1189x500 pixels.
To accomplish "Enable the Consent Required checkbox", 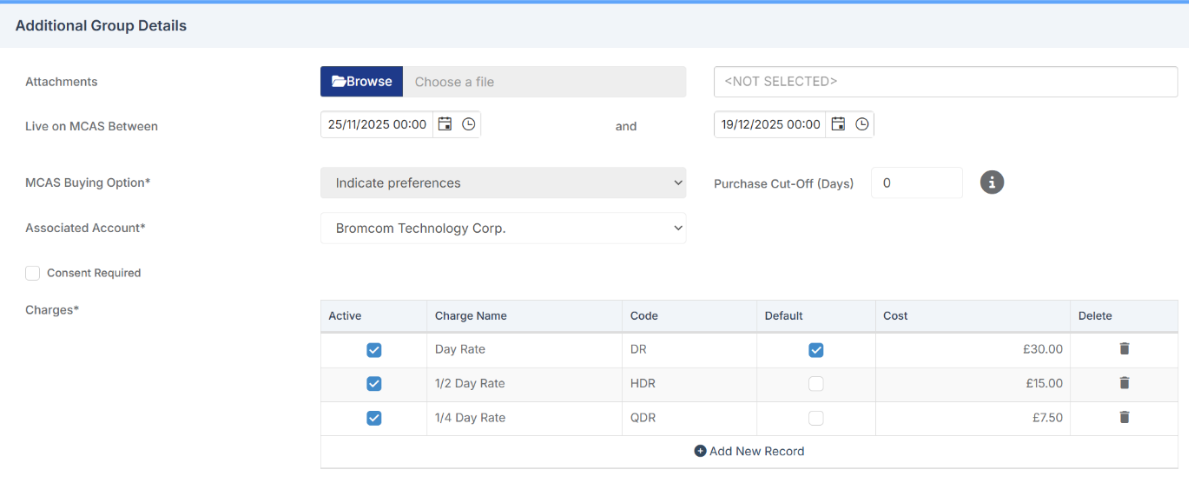I will pyautogui.click(x=33, y=273).
